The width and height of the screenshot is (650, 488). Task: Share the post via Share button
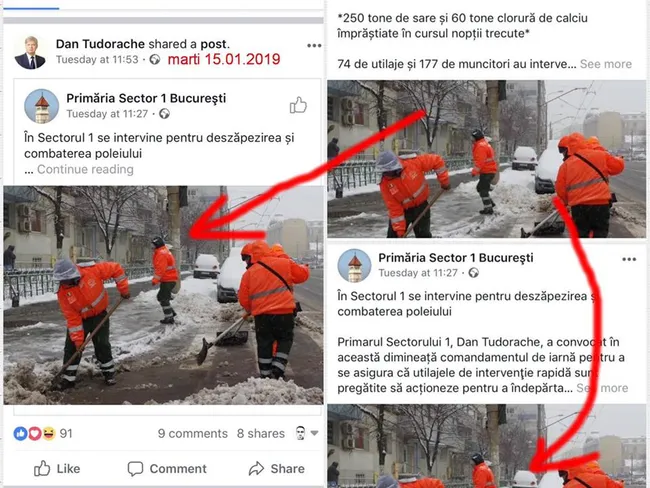pos(276,469)
